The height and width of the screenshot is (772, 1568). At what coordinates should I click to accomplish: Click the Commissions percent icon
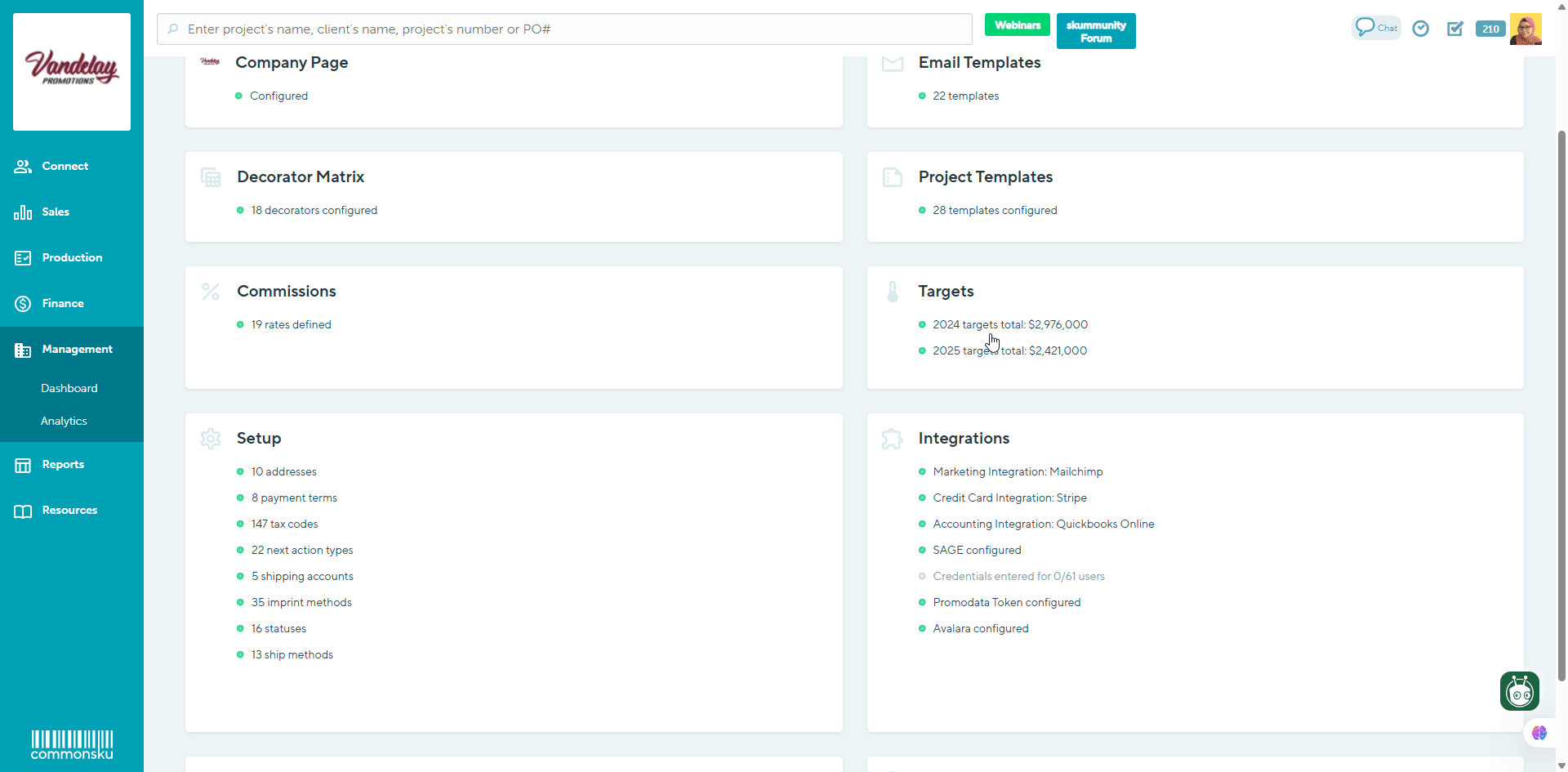pos(211,292)
